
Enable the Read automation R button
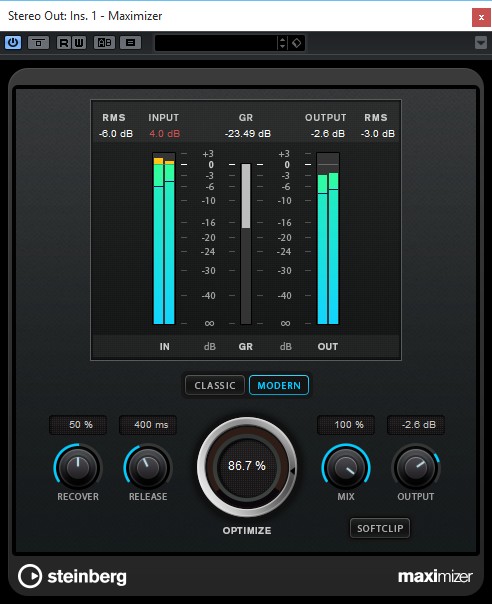[64, 43]
